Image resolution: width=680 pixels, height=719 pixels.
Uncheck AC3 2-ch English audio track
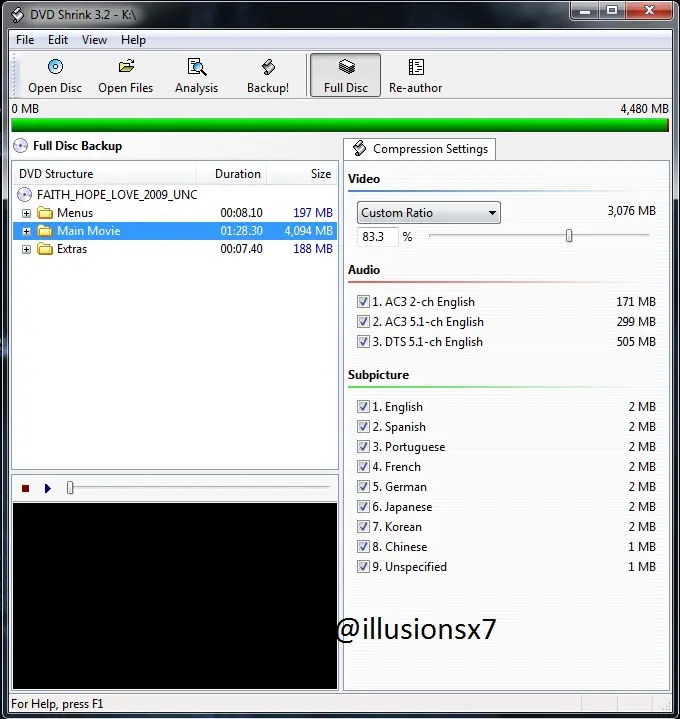click(363, 301)
